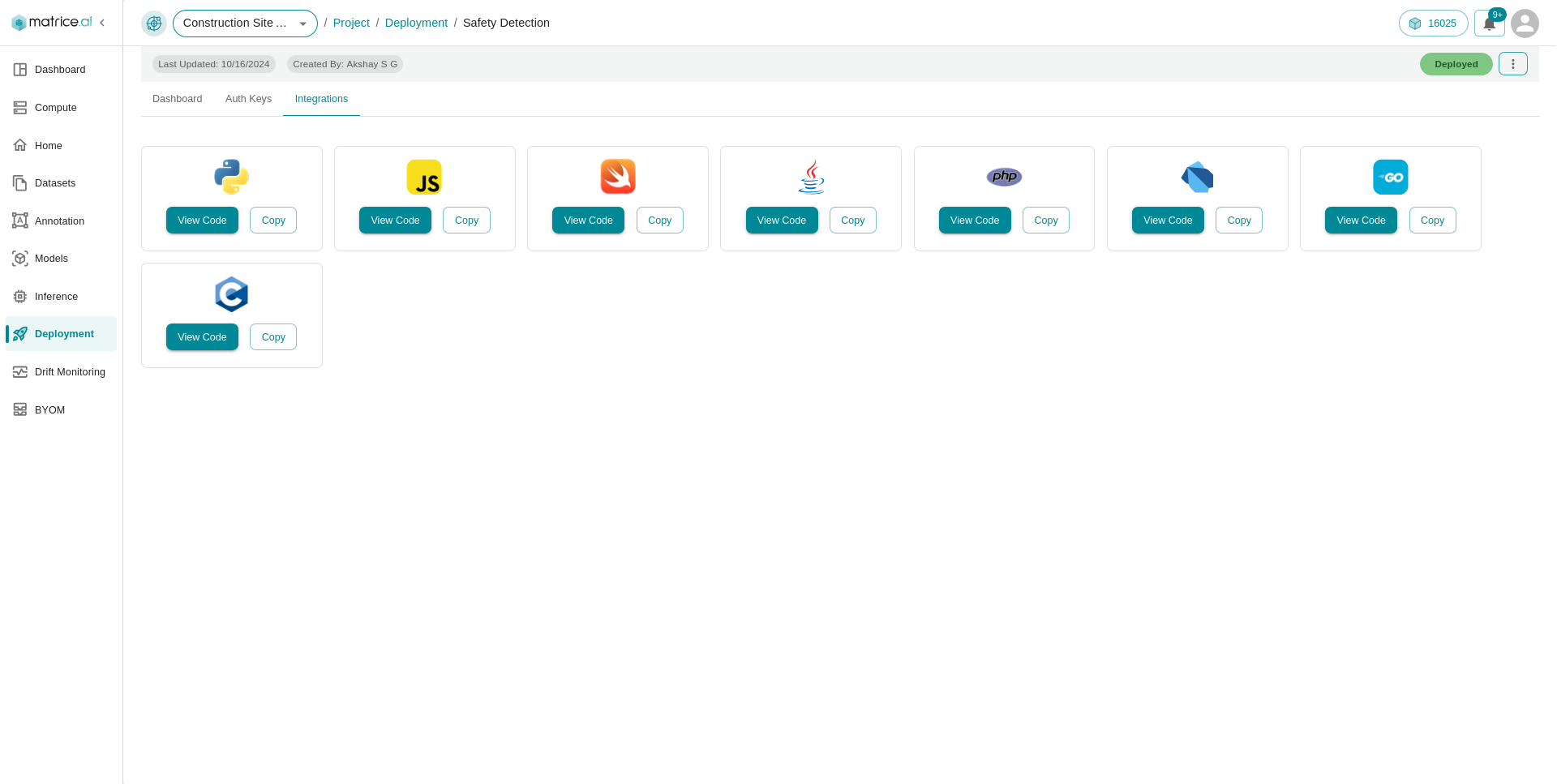Image resolution: width=1557 pixels, height=784 pixels.
Task: View Code for C integration
Action: (202, 337)
